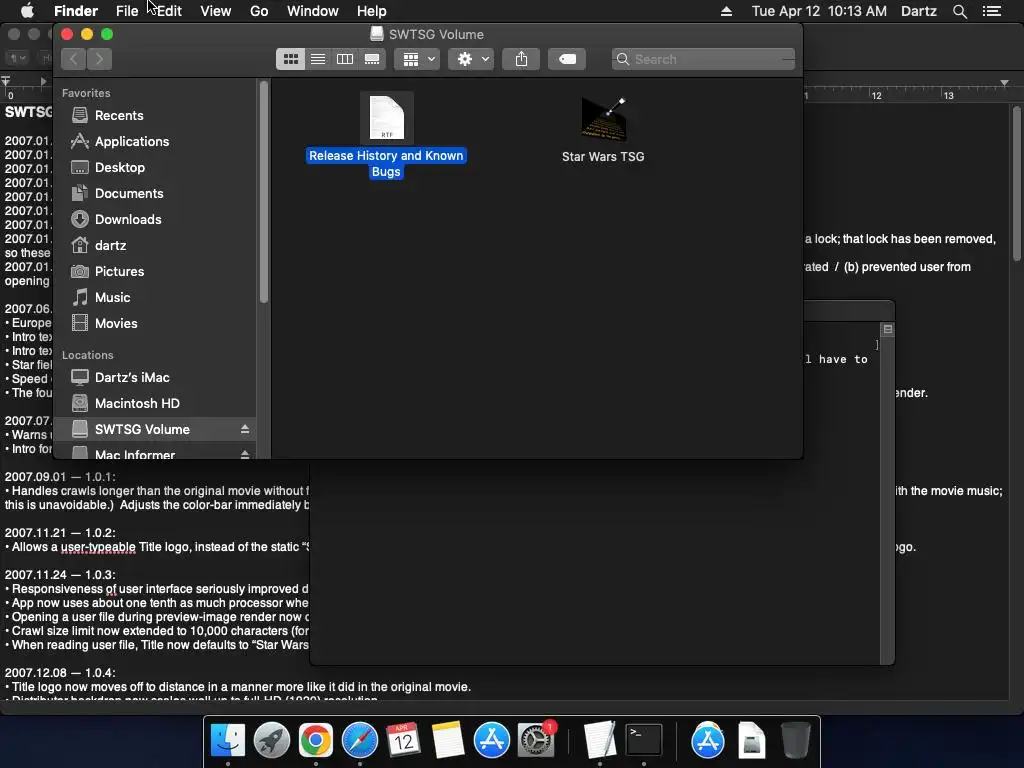Image resolution: width=1024 pixels, height=768 pixels.
Task: Open Terminal from the Dock
Action: coord(644,741)
